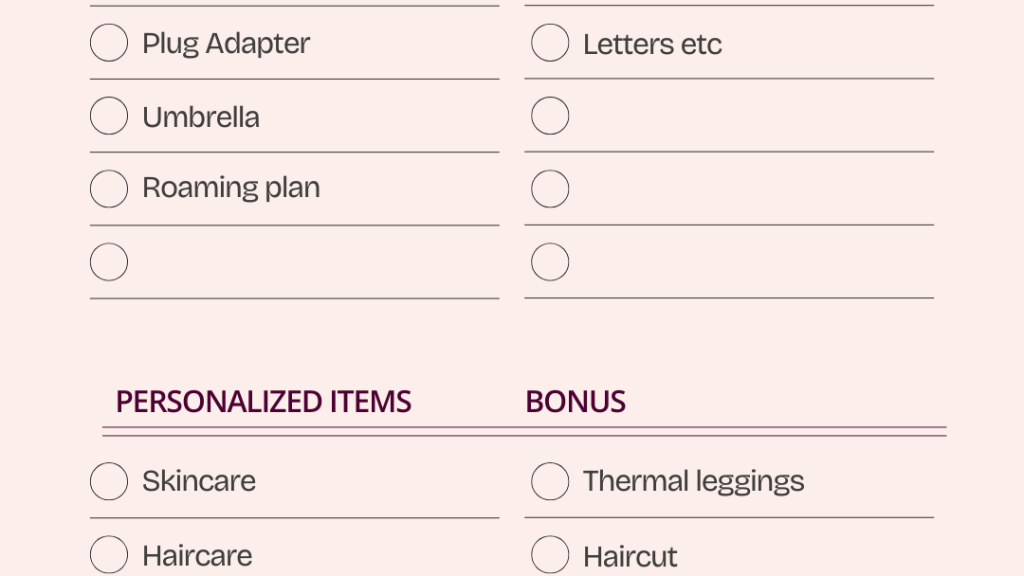
Task: Mark the Skincare circle as done
Action: click(x=108, y=481)
